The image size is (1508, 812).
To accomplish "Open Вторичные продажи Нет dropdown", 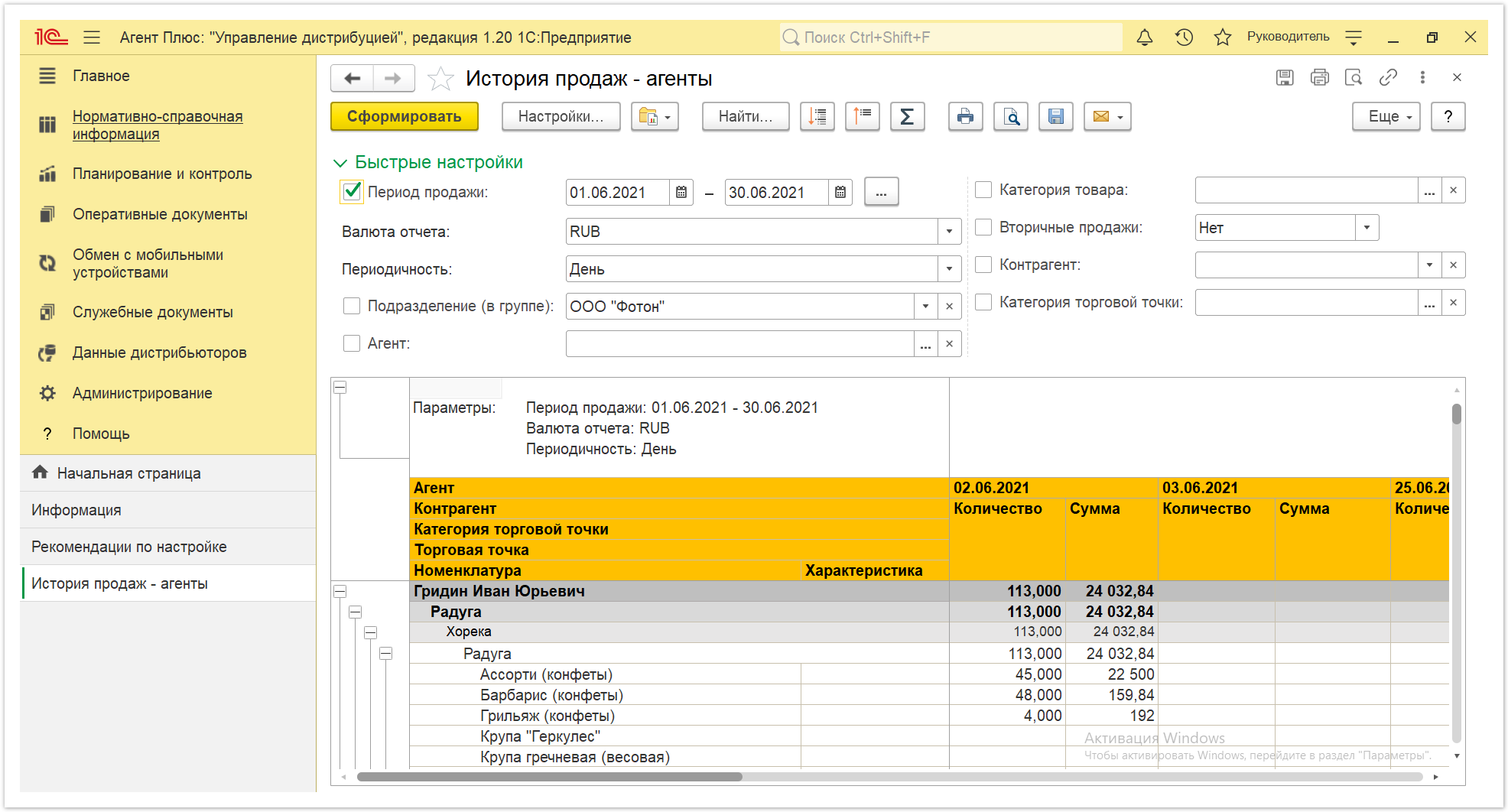I will coord(1367,228).
